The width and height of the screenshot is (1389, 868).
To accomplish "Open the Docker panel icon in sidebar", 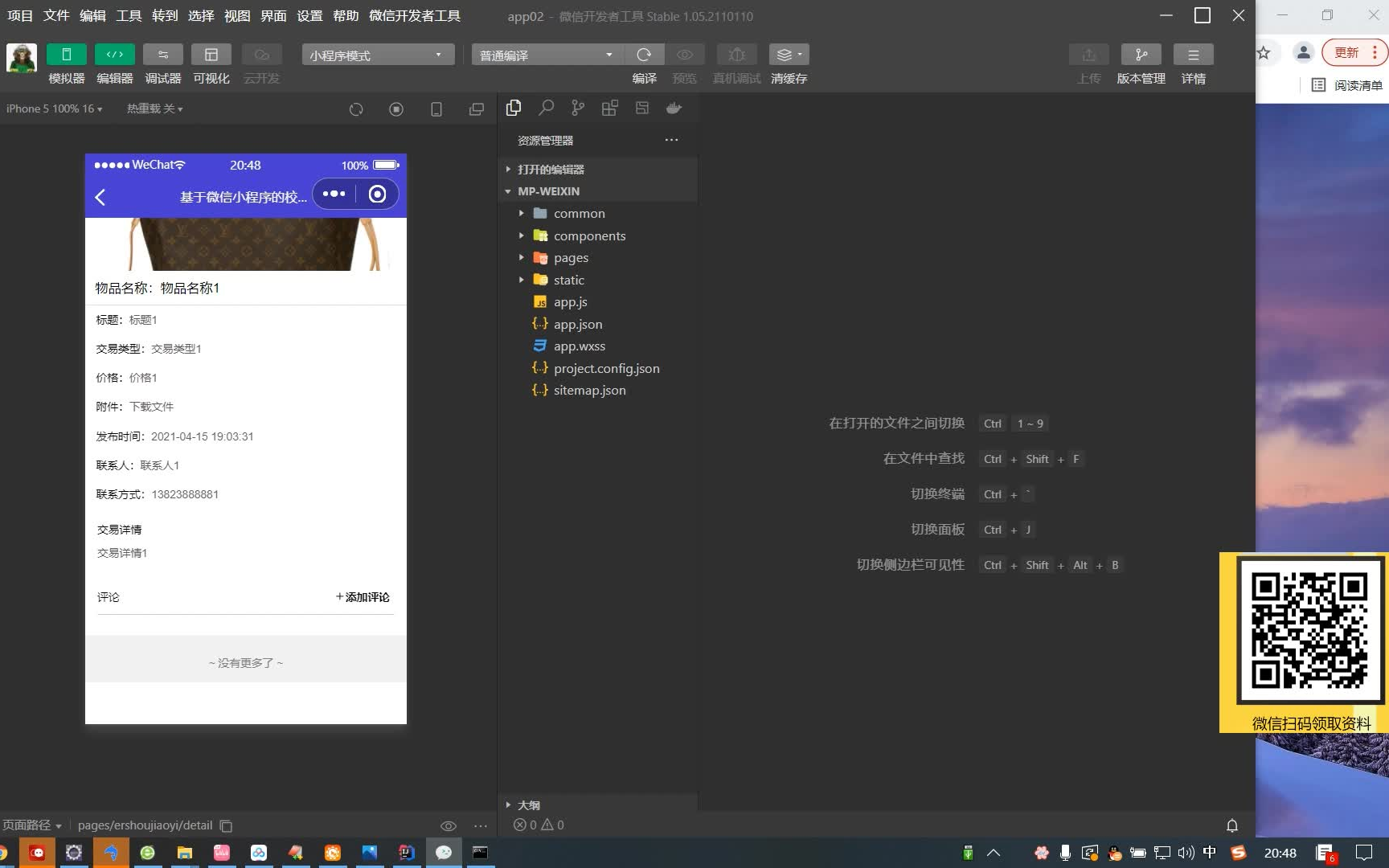I will pos(674,108).
